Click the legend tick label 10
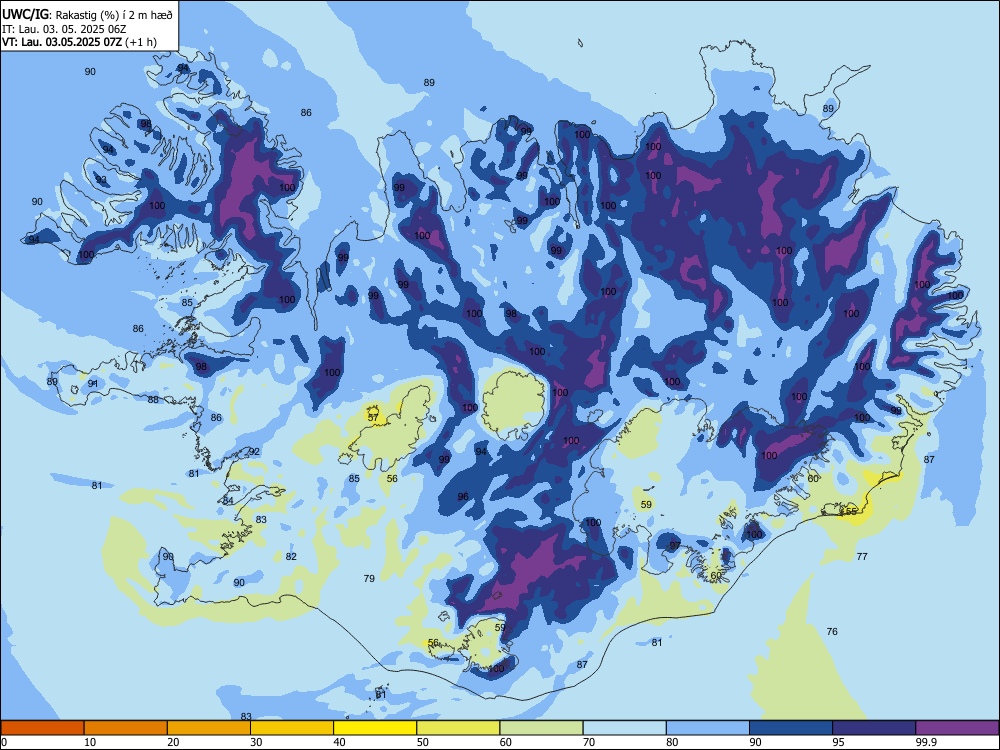 [x=90, y=742]
